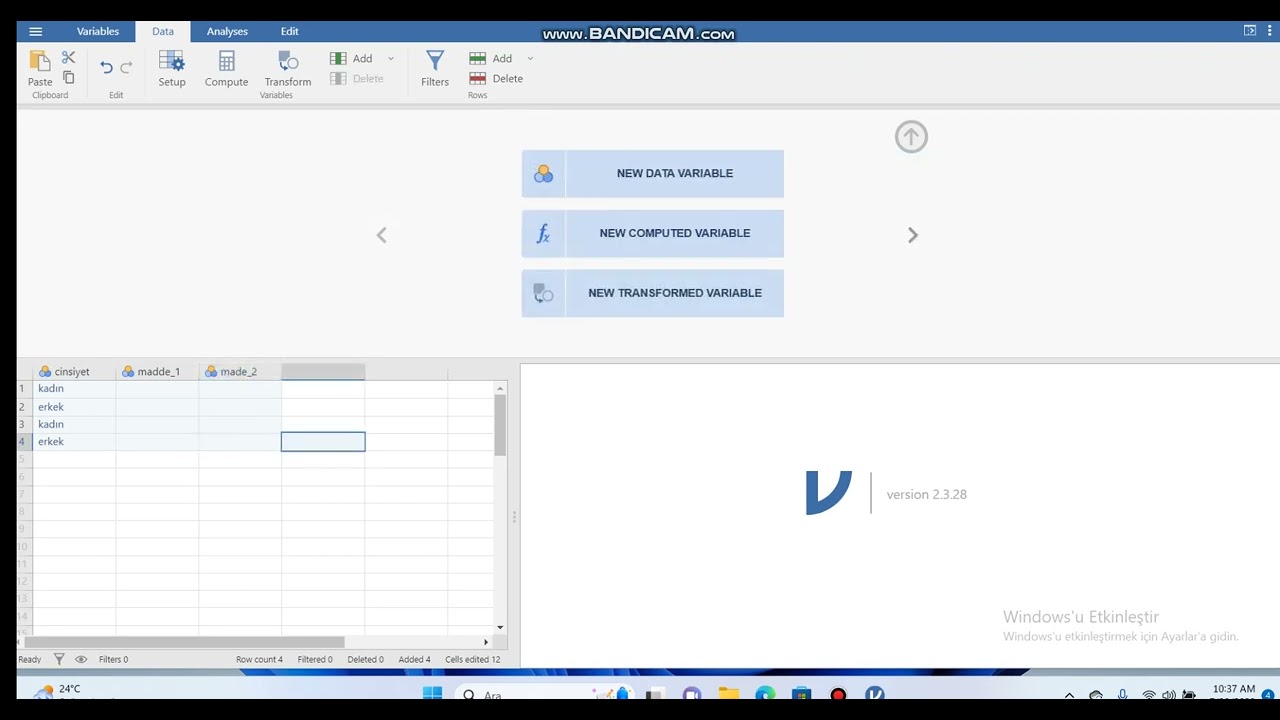Select row 3 cell 'kadın'
Viewport: 1280px width, 720px height.
point(75,424)
